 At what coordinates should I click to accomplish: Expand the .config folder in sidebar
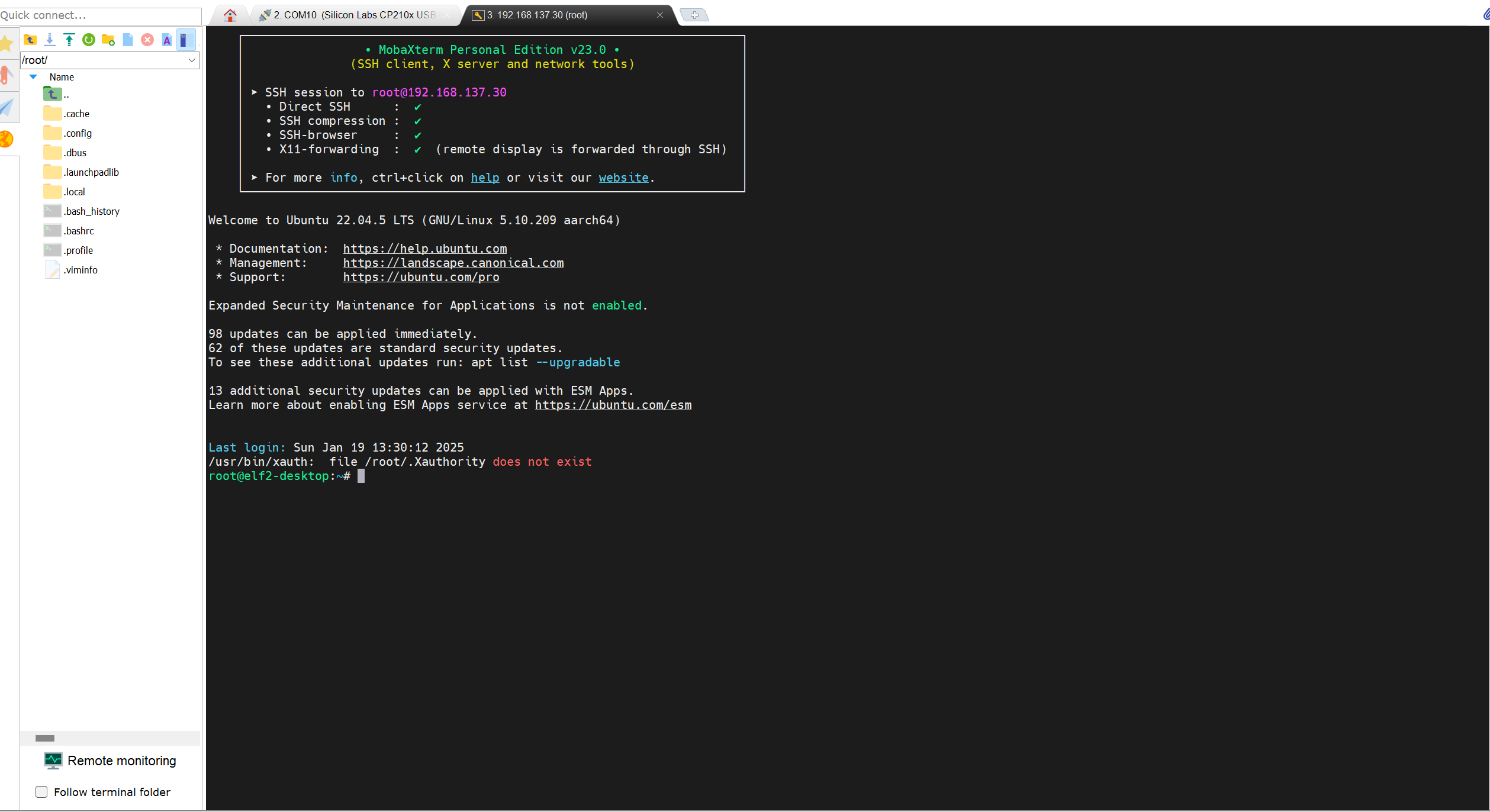76,133
